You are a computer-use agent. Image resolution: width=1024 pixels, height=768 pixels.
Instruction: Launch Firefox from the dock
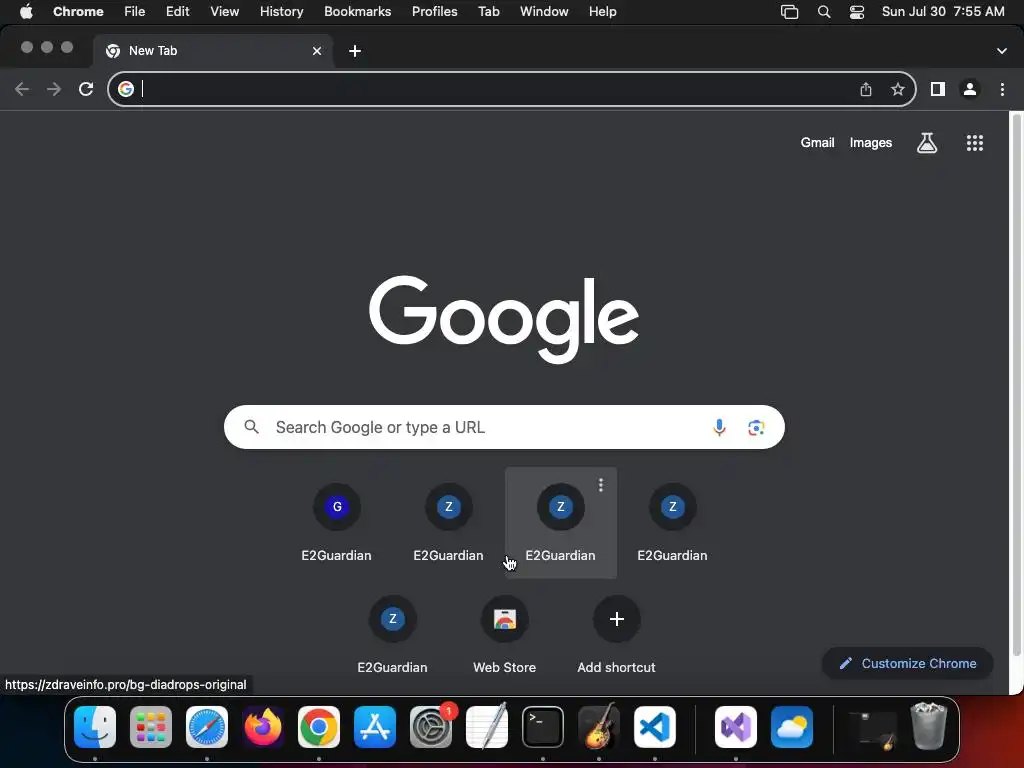pyautogui.click(x=263, y=727)
